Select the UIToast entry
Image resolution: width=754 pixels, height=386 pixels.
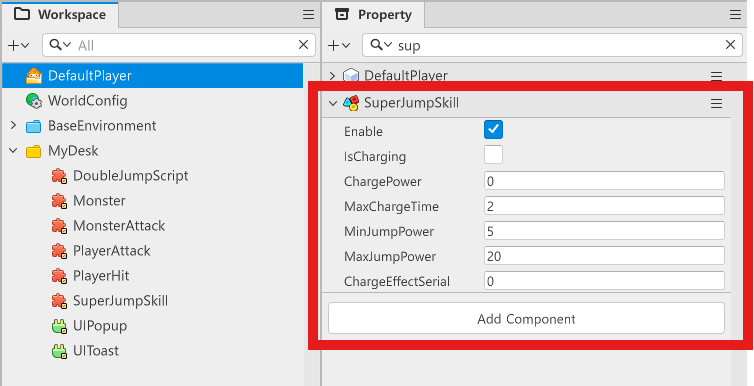pyautogui.click(x=153, y=351)
